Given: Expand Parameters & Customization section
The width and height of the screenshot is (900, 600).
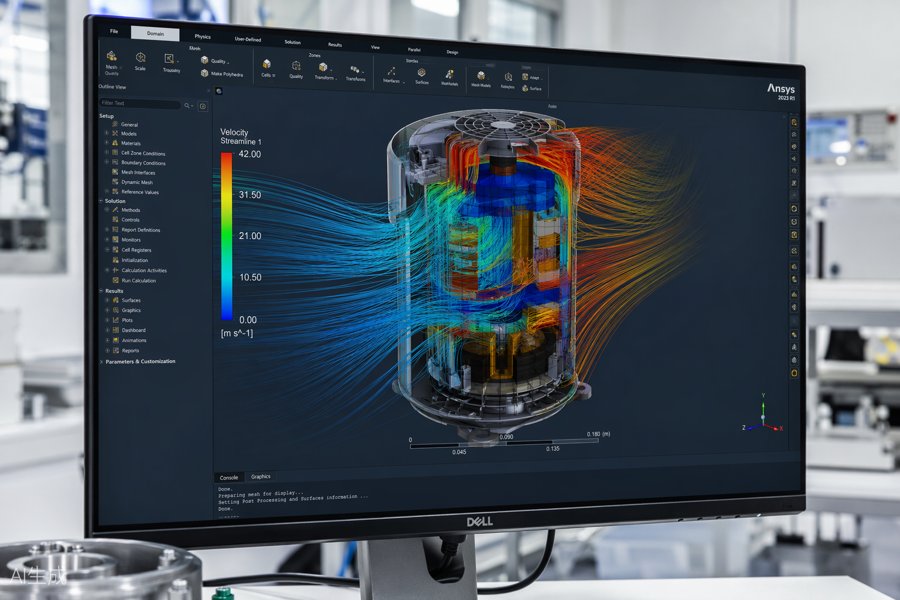Looking at the screenshot, I should click(x=102, y=362).
